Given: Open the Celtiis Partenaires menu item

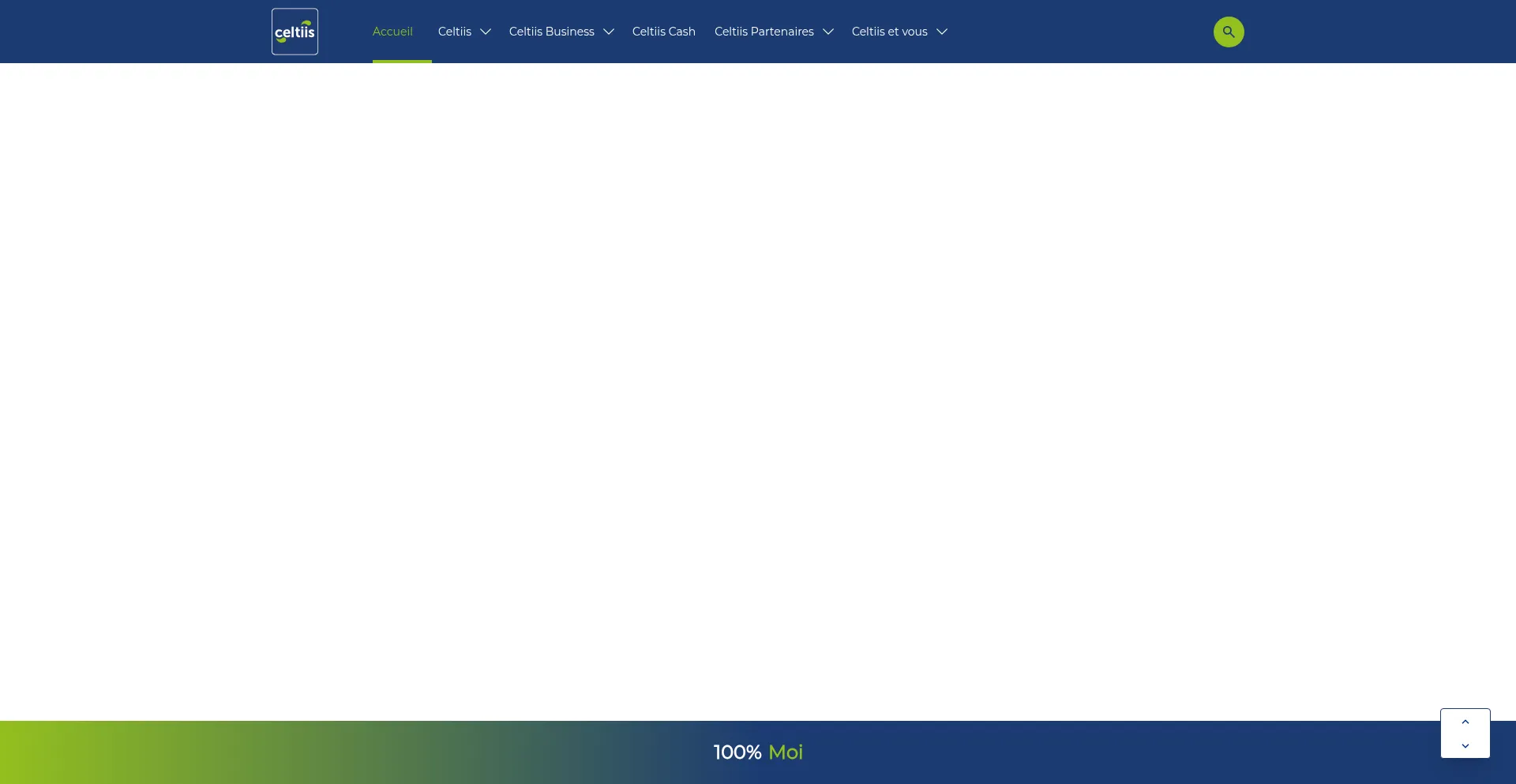Looking at the screenshot, I should pos(764,32).
